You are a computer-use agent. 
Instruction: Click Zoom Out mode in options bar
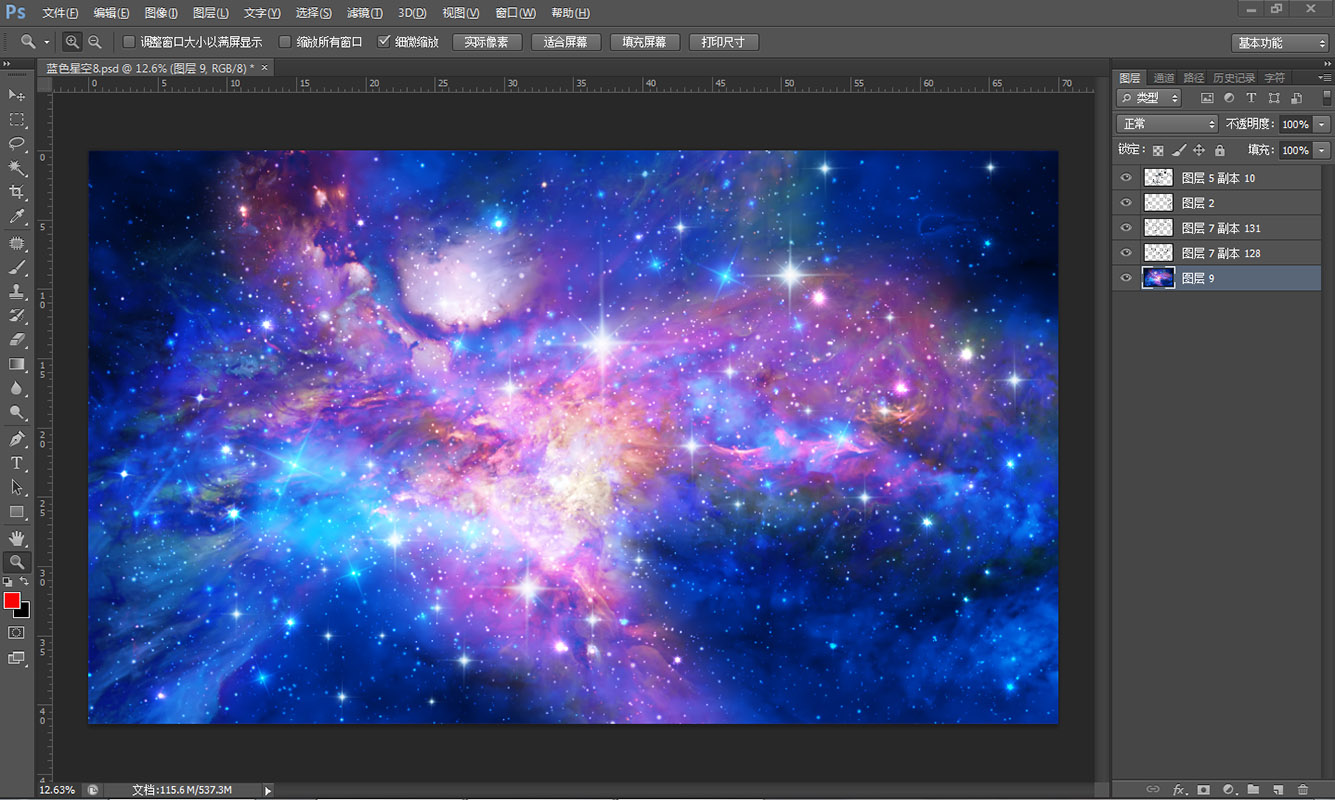coord(94,42)
